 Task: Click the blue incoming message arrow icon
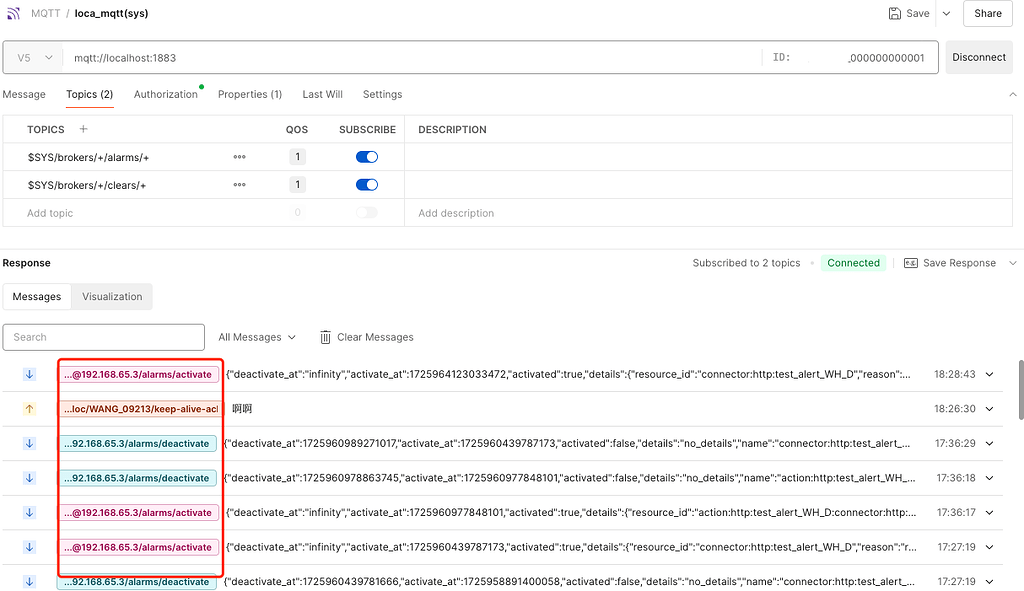click(28, 373)
